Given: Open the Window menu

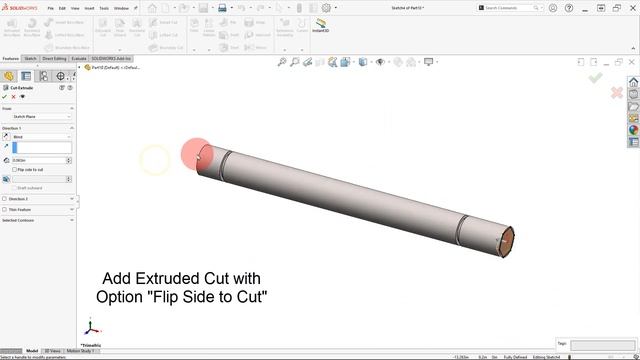Looking at the screenshot, I should pos(121,8).
